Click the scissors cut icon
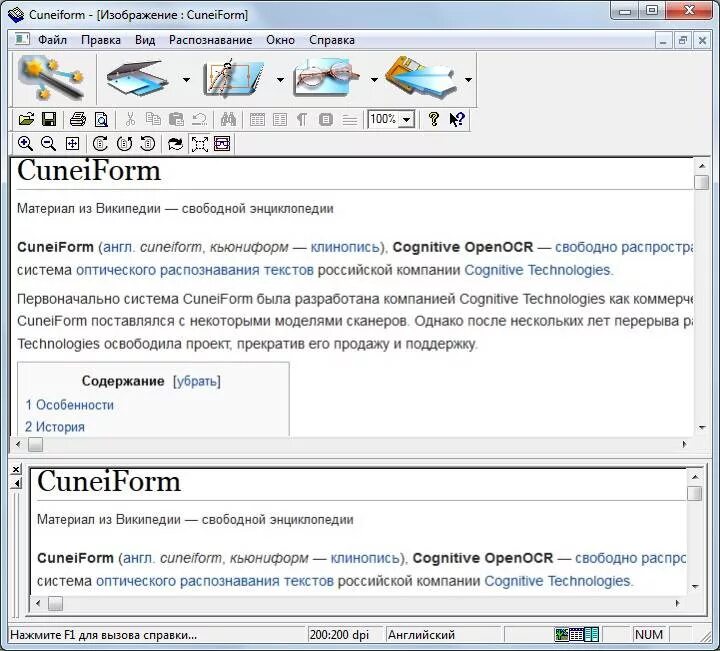This screenshot has height=651, width=720. pyautogui.click(x=130, y=119)
